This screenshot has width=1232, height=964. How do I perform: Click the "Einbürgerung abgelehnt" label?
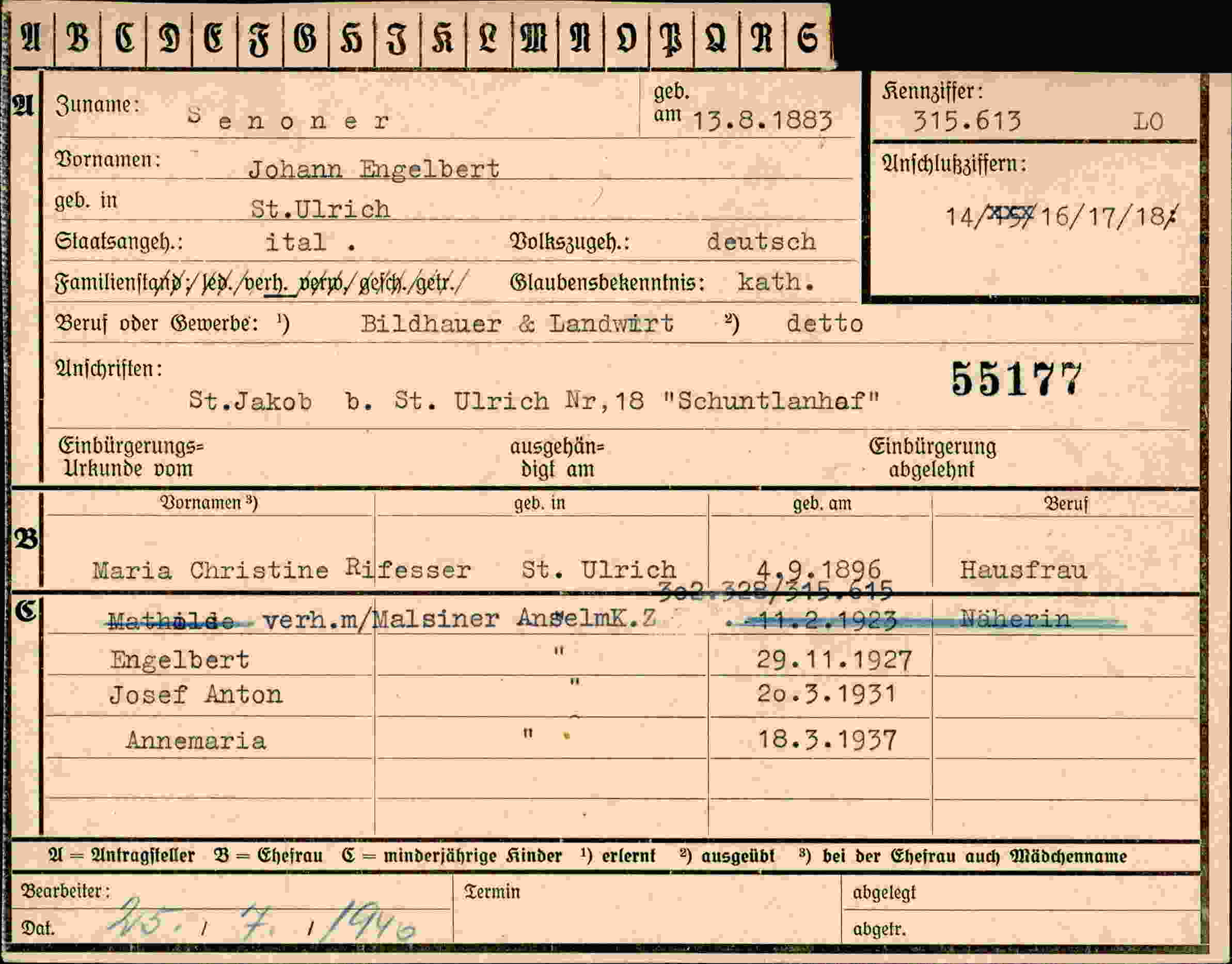933,458
